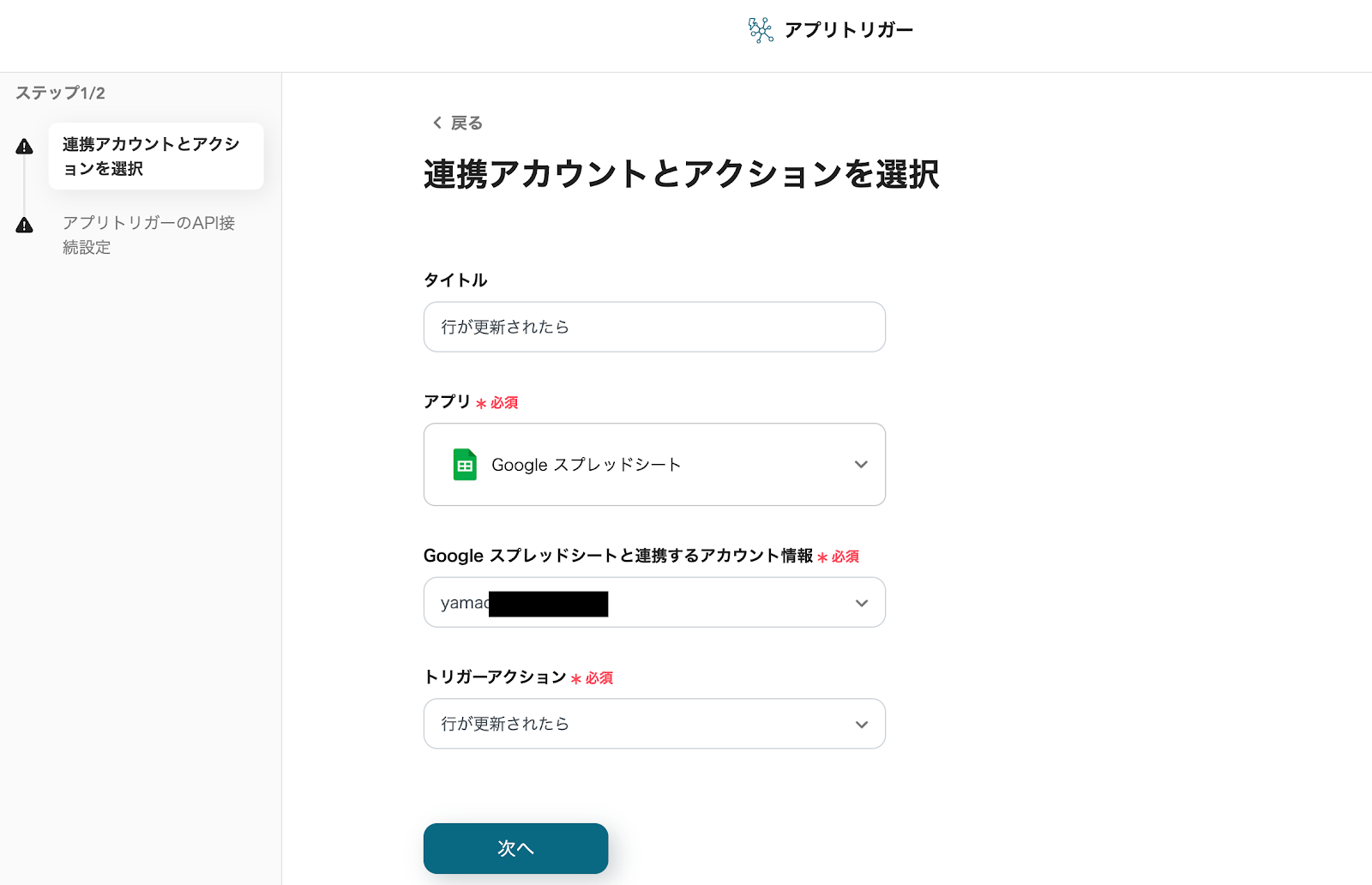
Task: Switch to アプリトリガーのAPI接続設定 step
Action: pyautogui.click(x=148, y=235)
